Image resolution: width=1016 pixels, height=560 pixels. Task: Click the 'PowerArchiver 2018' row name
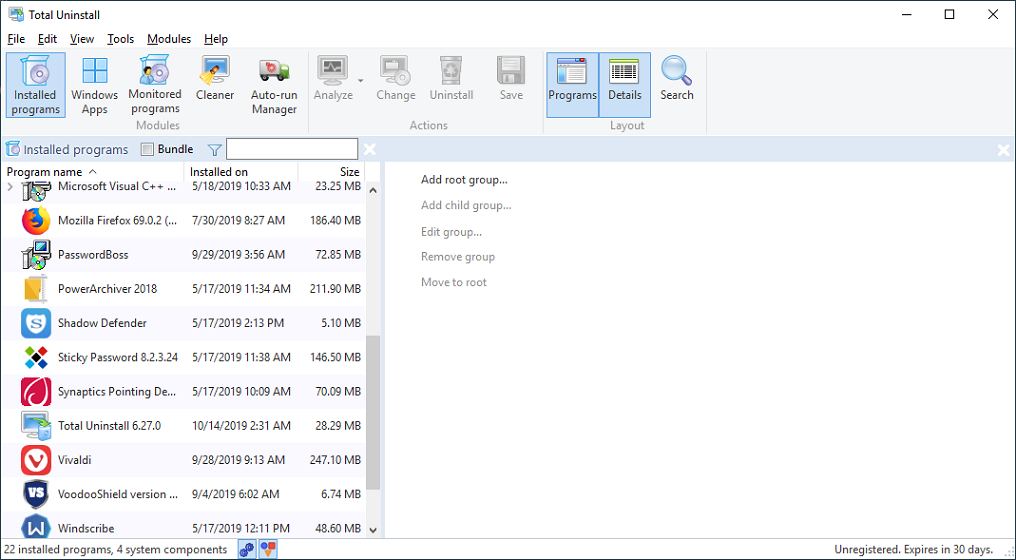[108, 289]
